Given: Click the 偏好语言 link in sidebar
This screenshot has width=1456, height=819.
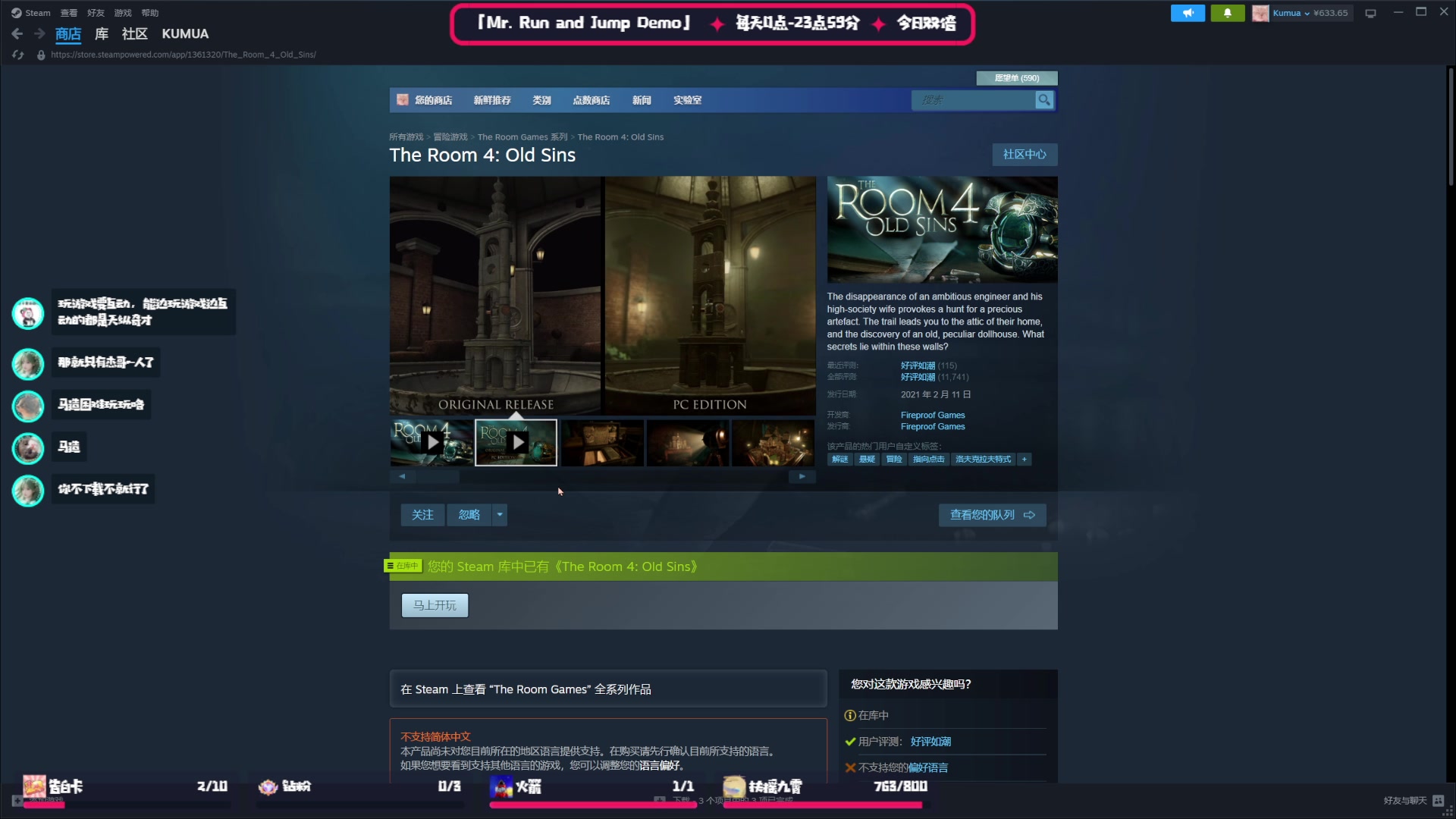Looking at the screenshot, I should click(x=927, y=768).
